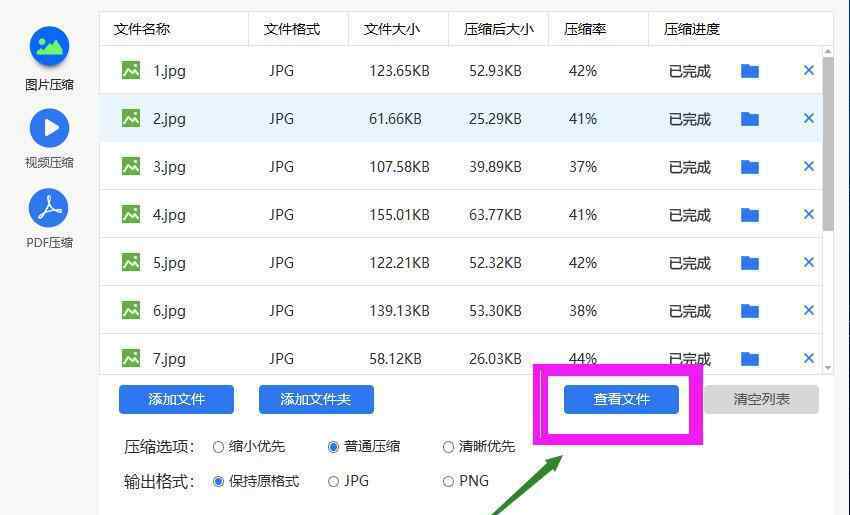Open output folder for 2.jpg
The image size is (850, 515).
point(750,119)
